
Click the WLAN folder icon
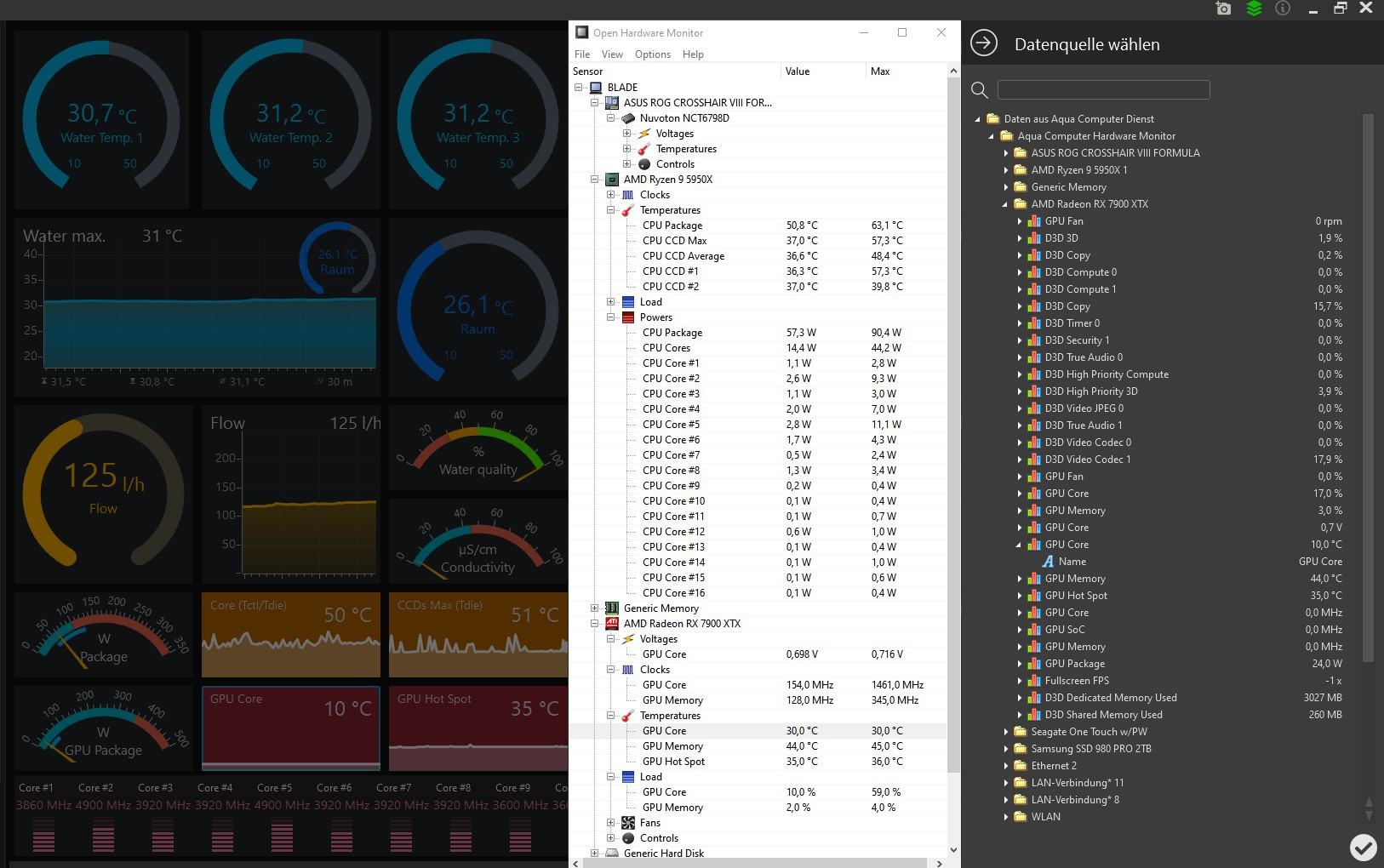tap(1020, 817)
